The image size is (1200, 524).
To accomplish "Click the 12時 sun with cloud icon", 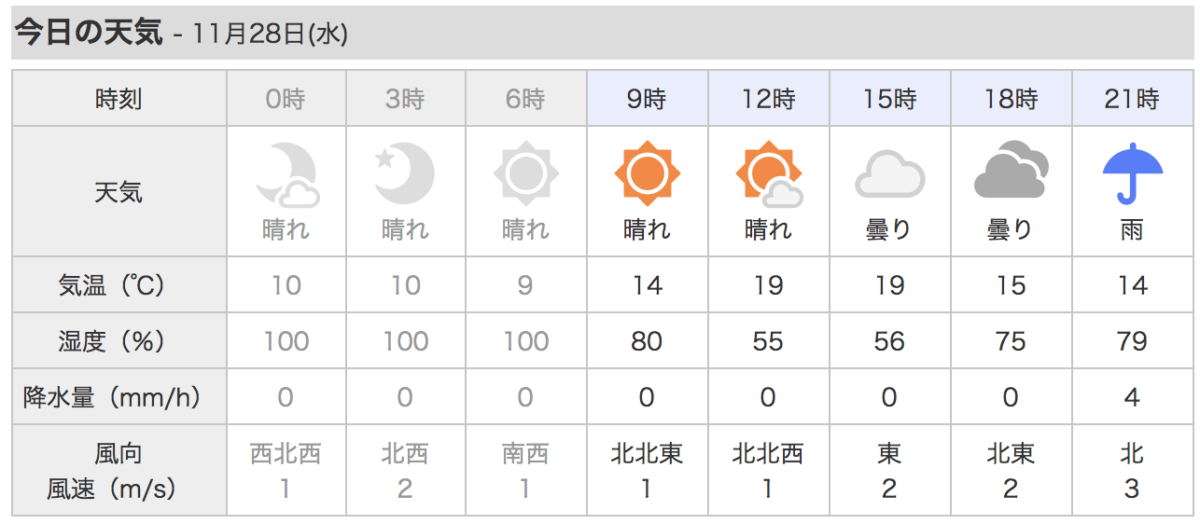I will click(768, 174).
